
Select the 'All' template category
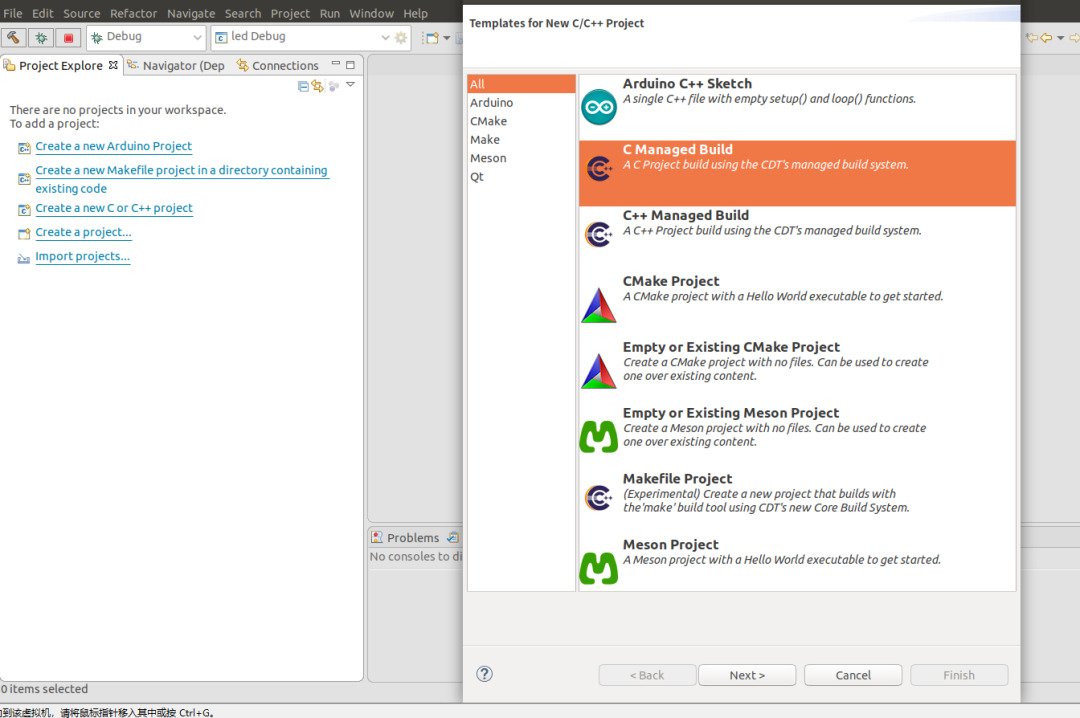521,84
